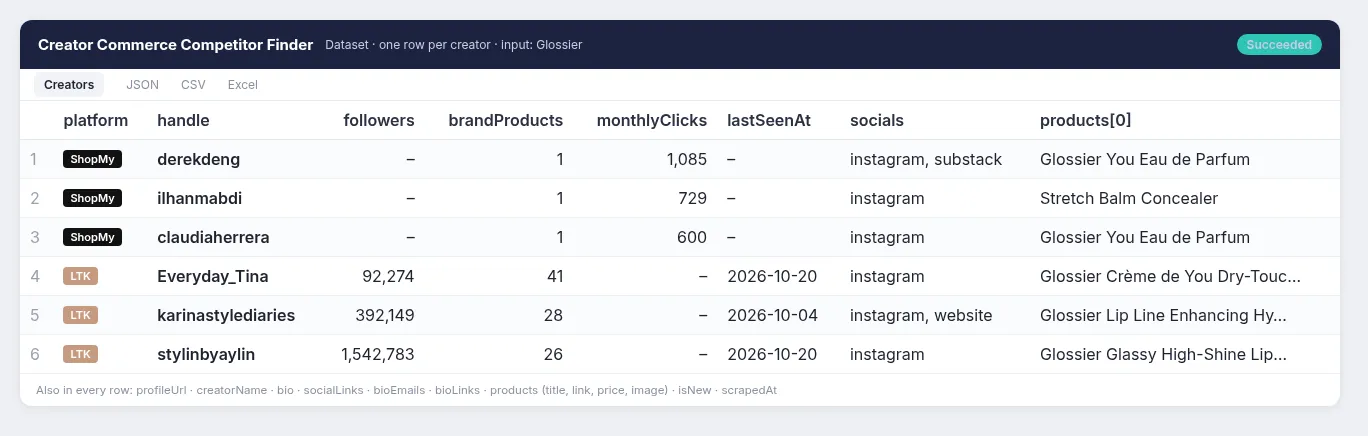Click brandProducts value 41
This screenshot has height=436, width=1368.
pyautogui.click(x=554, y=276)
